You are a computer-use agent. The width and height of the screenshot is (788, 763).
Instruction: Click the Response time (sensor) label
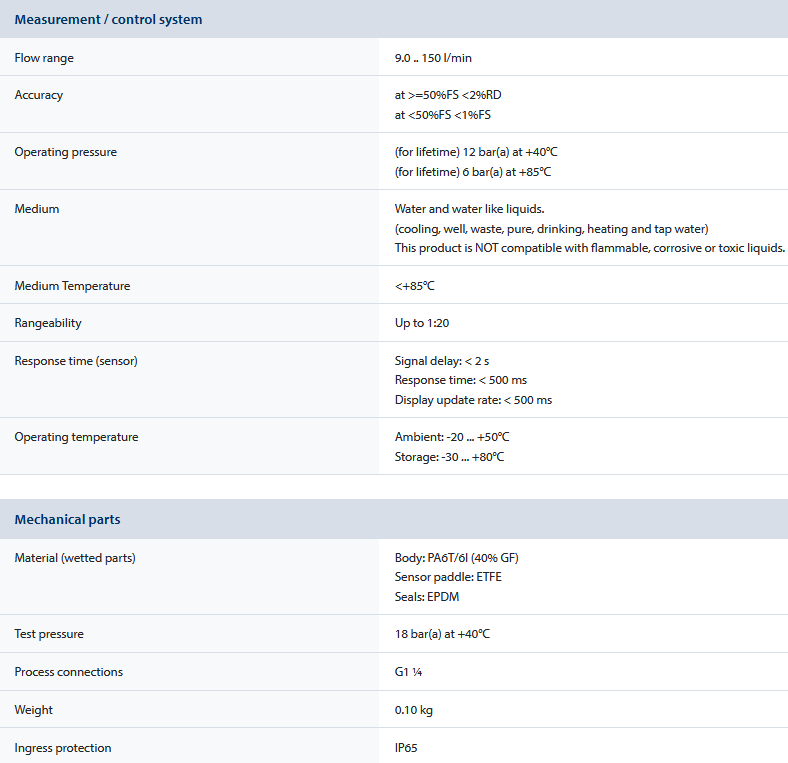(x=76, y=361)
